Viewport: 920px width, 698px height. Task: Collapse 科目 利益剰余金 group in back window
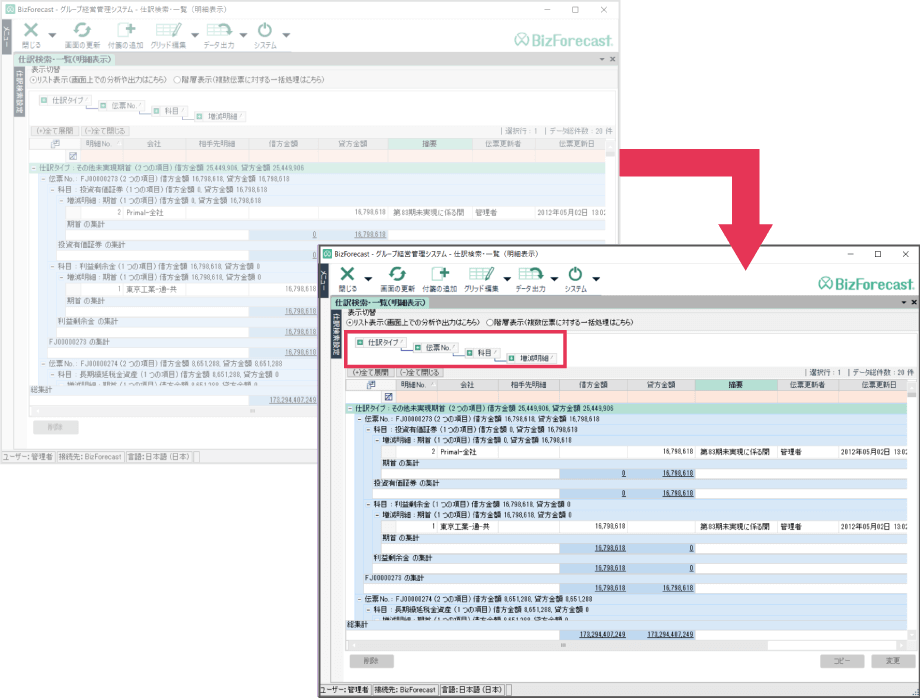(x=52, y=266)
